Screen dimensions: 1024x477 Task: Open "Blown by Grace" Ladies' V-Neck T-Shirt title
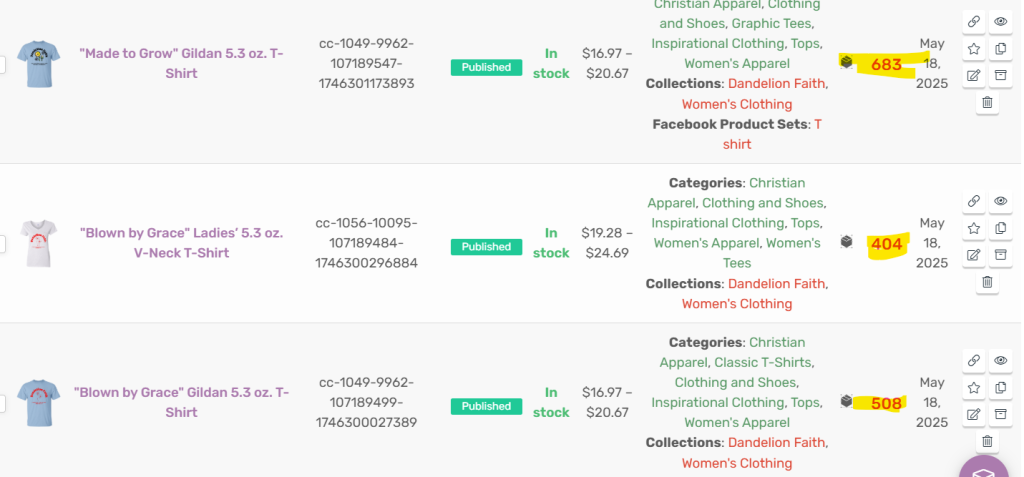click(181, 242)
